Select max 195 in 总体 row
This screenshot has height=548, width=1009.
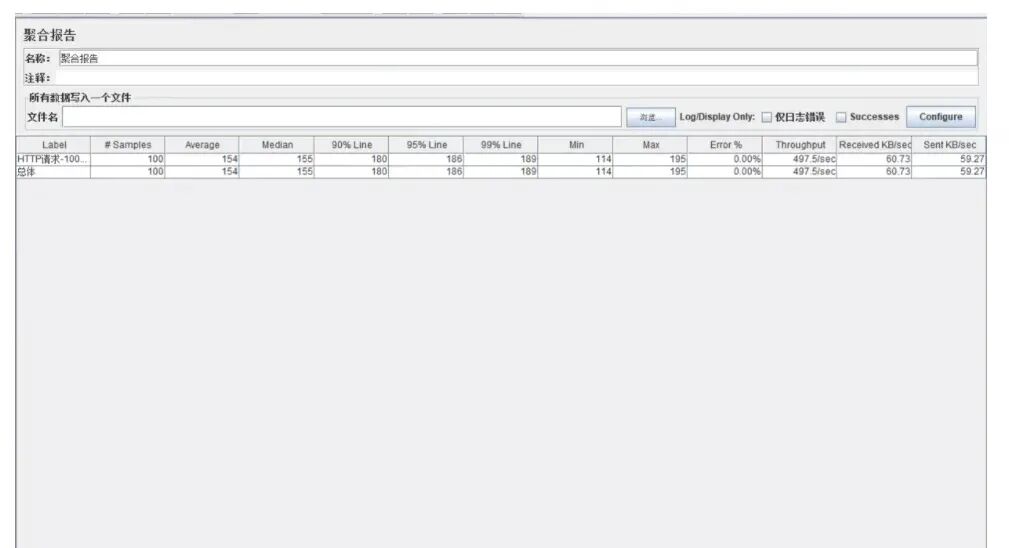tap(650, 172)
